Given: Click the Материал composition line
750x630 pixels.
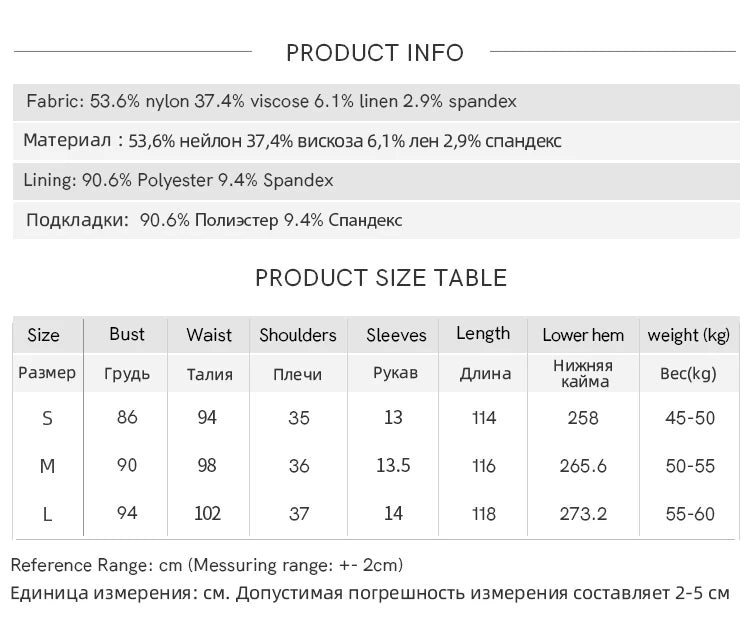Looking at the screenshot, I should pos(376,141).
